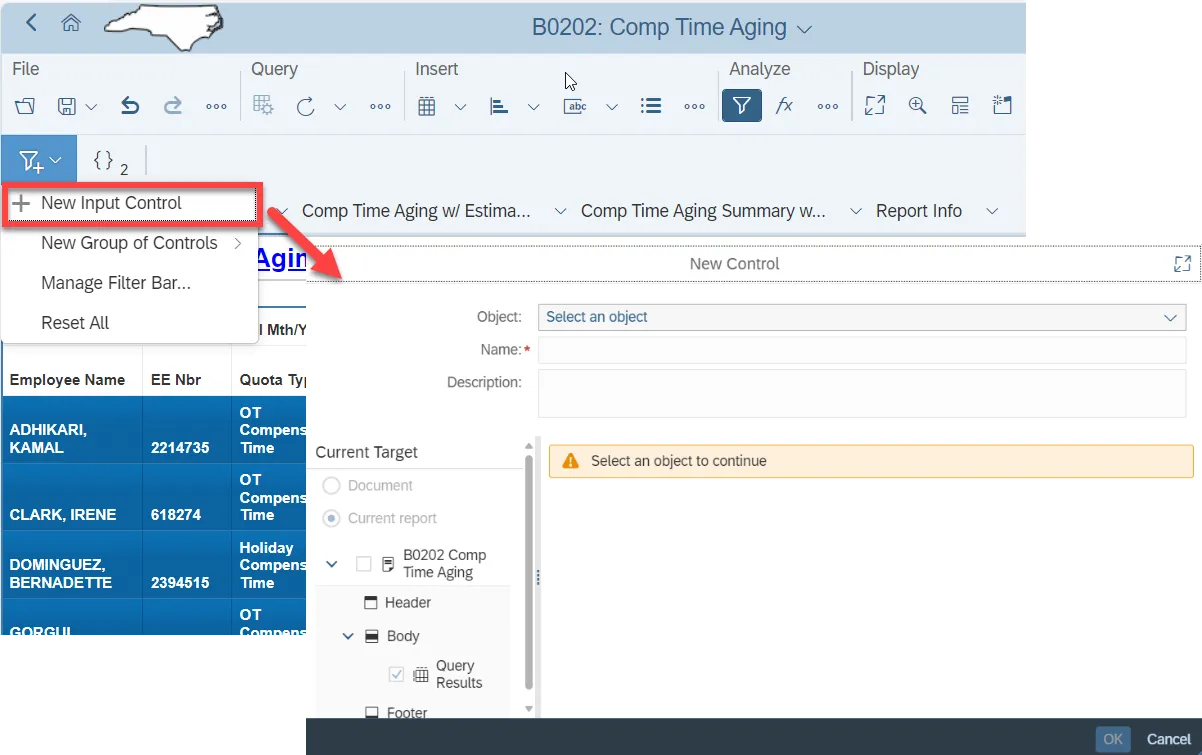Image resolution: width=1202 pixels, height=755 pixels.
Task: Click the Name input field
Action: coord(862,350)
